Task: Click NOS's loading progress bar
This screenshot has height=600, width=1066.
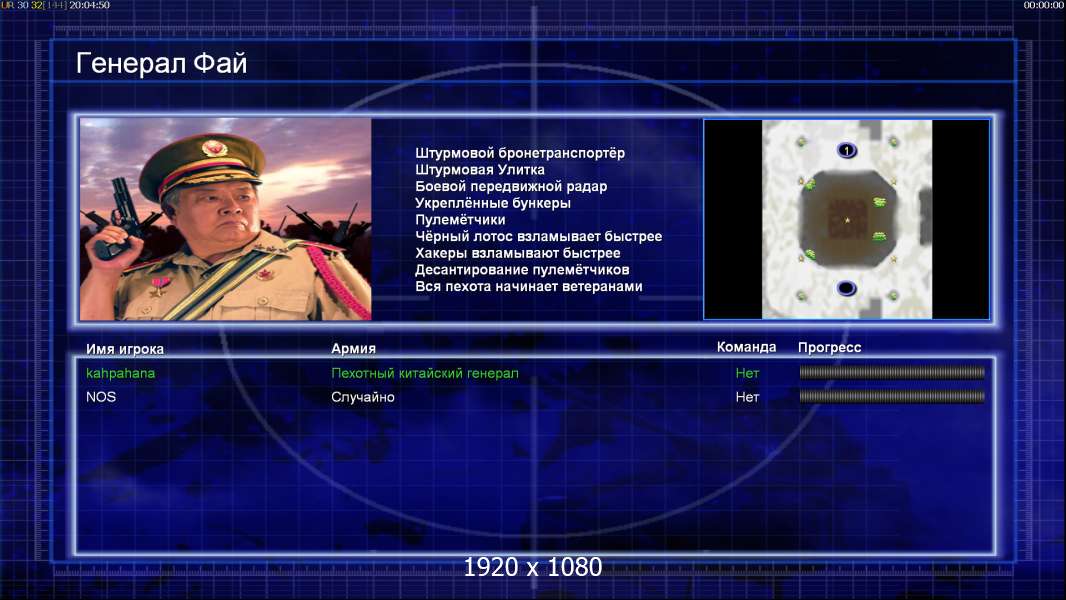Action: [x=892, y=396]
